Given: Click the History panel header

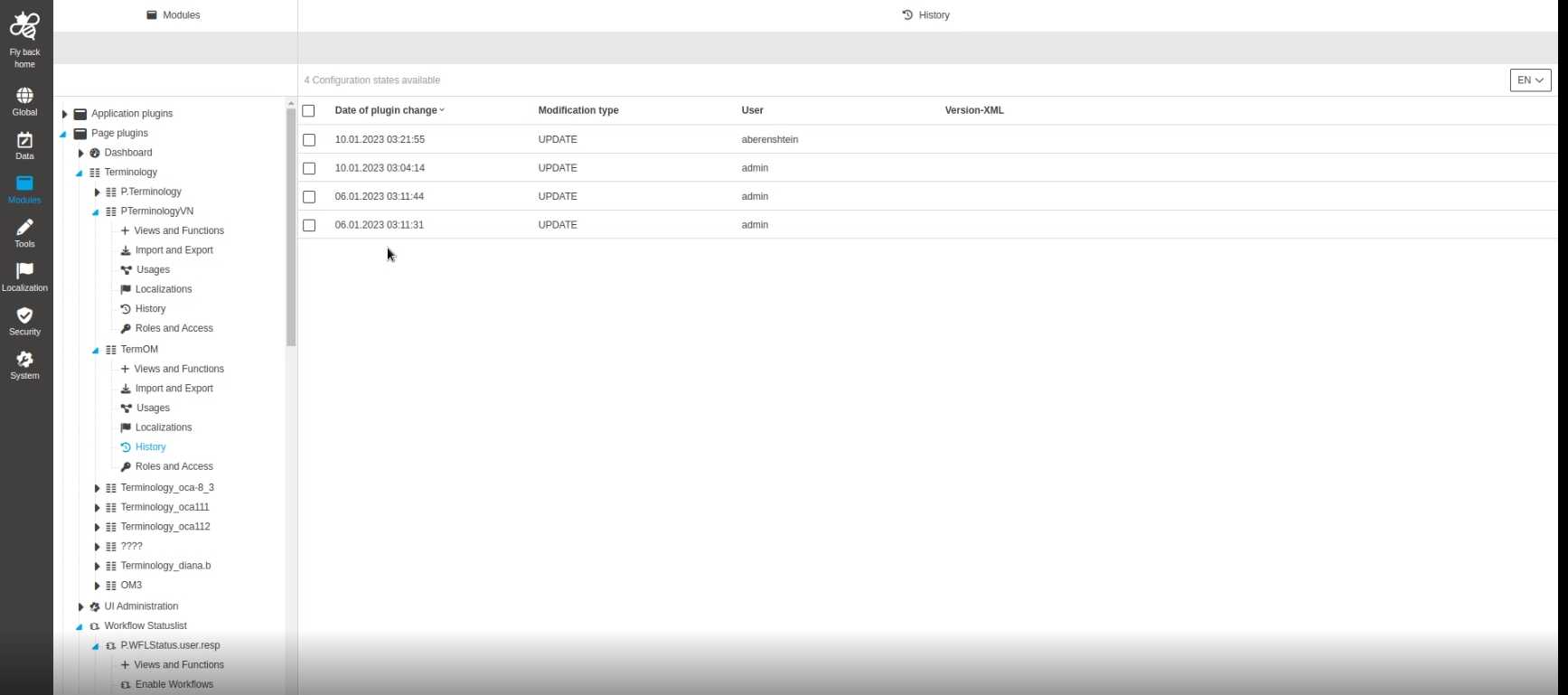Looking at the screenshot, I should pyautogui.click(x=926, y=15).
